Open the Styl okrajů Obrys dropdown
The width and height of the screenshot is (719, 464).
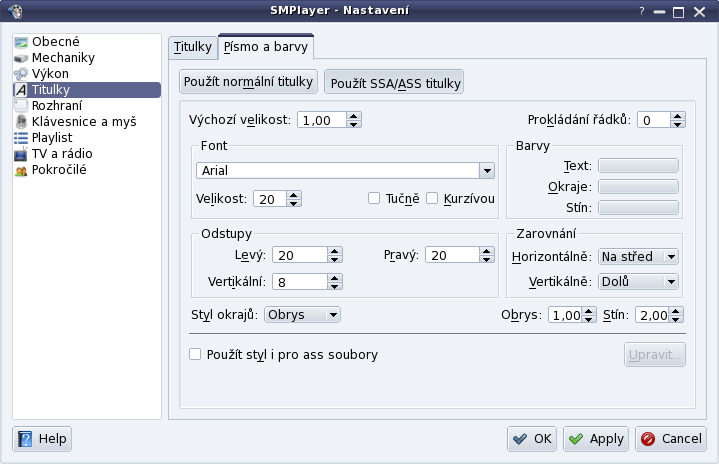click(302, 315)
